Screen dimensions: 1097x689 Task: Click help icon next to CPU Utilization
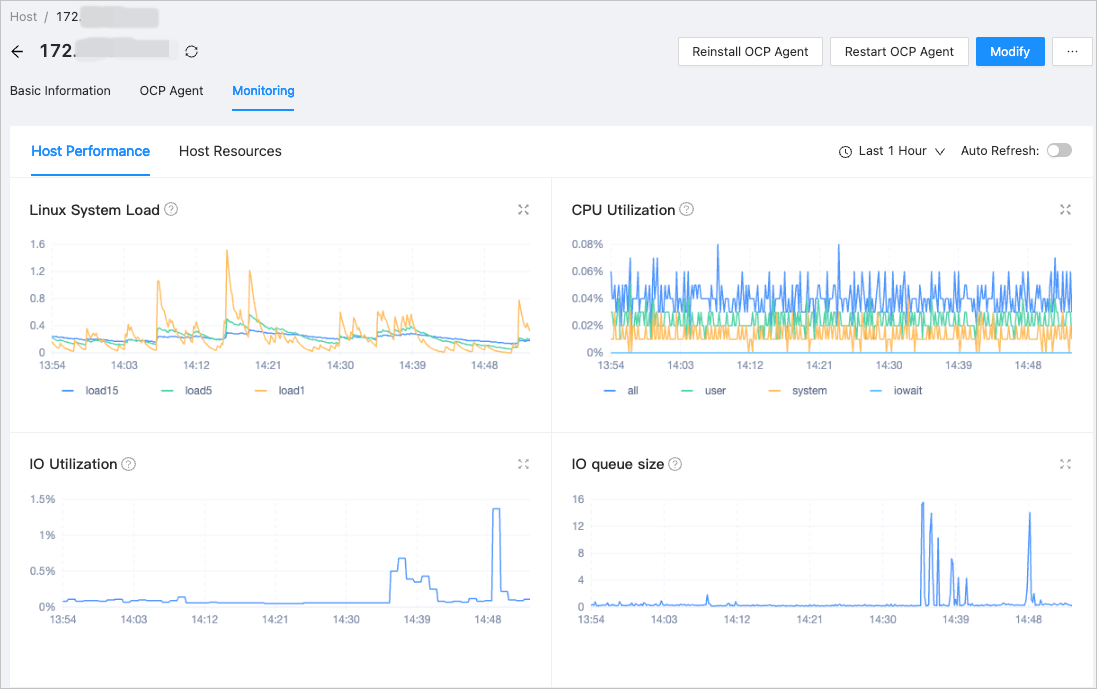tap(686, 210)
